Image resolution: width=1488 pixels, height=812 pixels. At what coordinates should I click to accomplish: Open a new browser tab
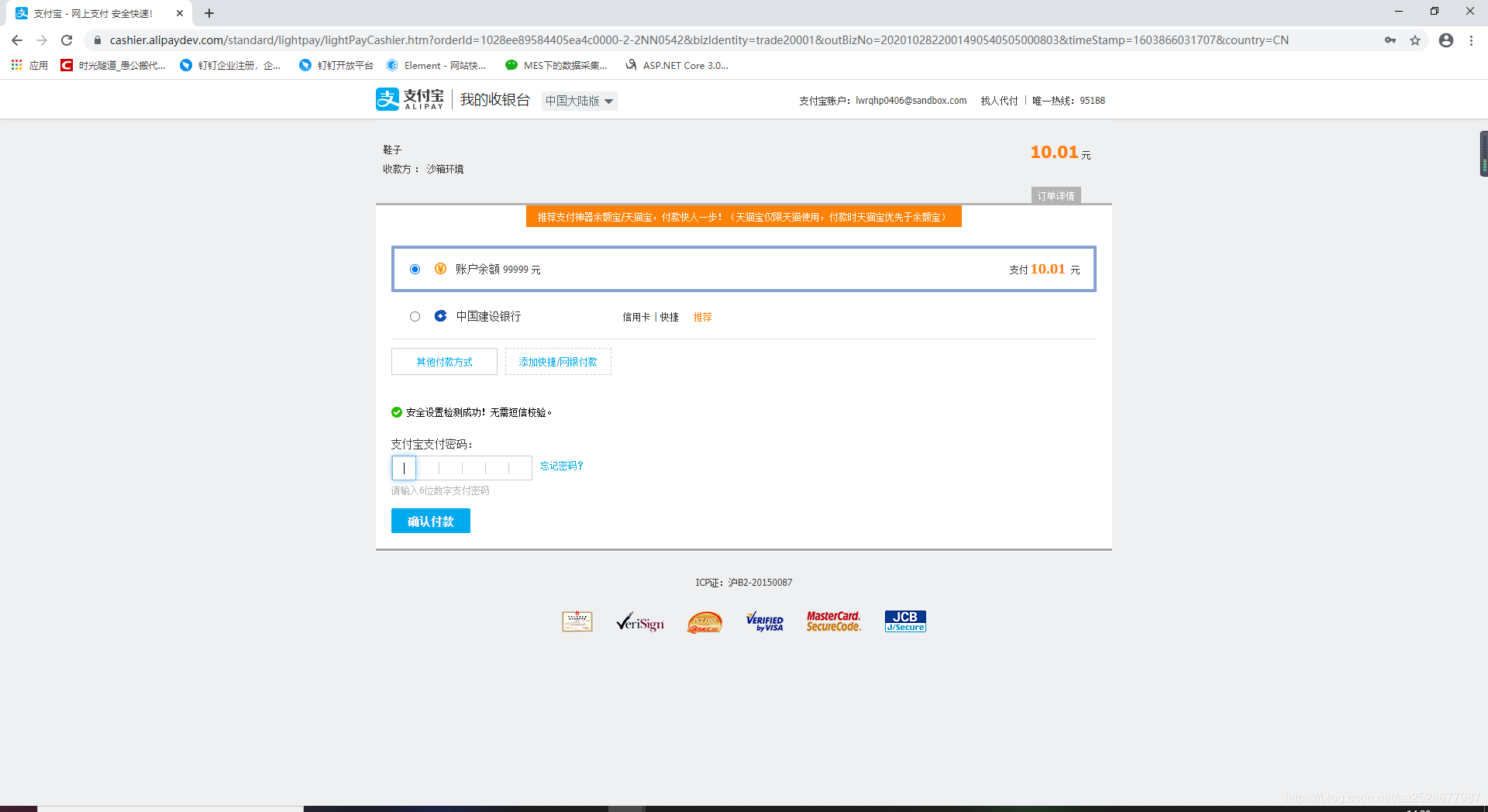(209, 13)
